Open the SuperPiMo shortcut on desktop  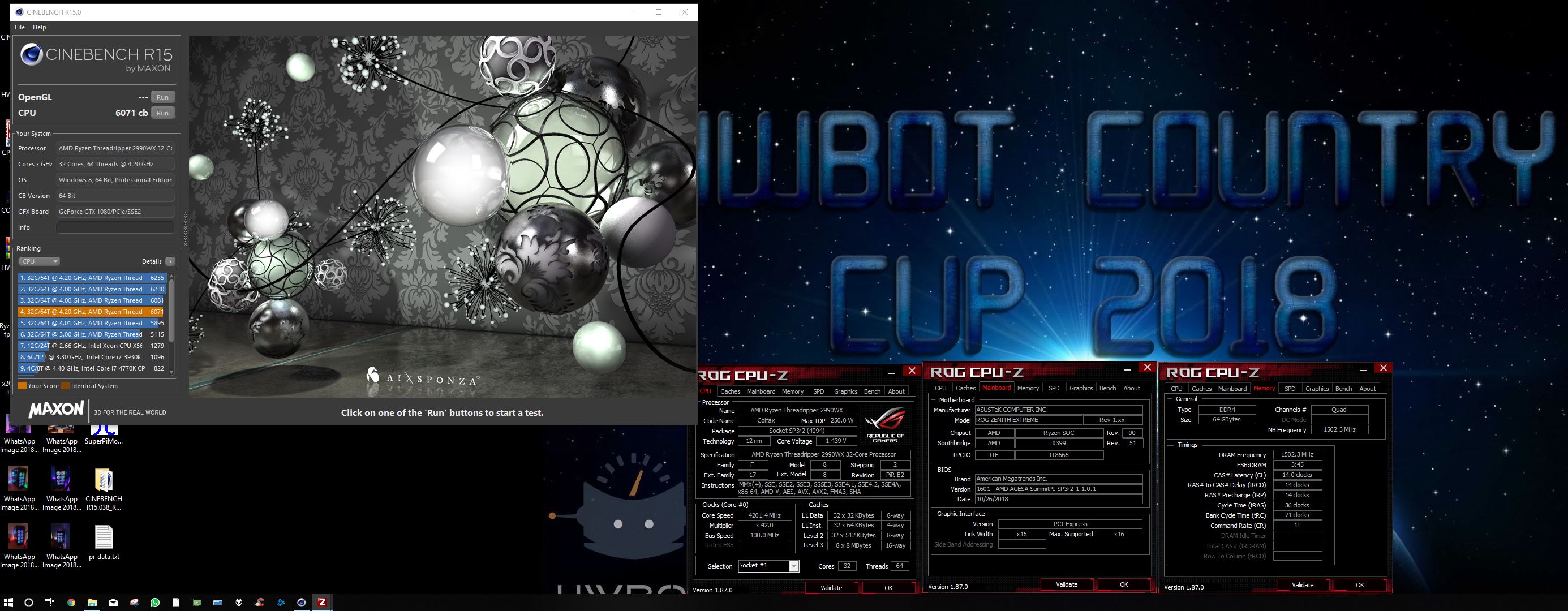(104, 435)
